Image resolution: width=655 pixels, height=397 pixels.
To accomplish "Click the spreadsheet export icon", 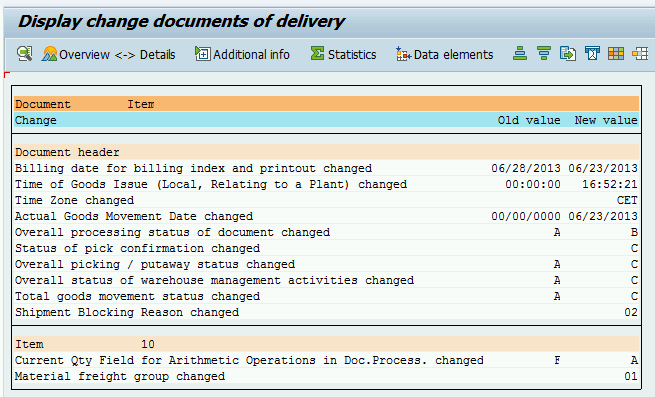I will click(x=592, y=54).
